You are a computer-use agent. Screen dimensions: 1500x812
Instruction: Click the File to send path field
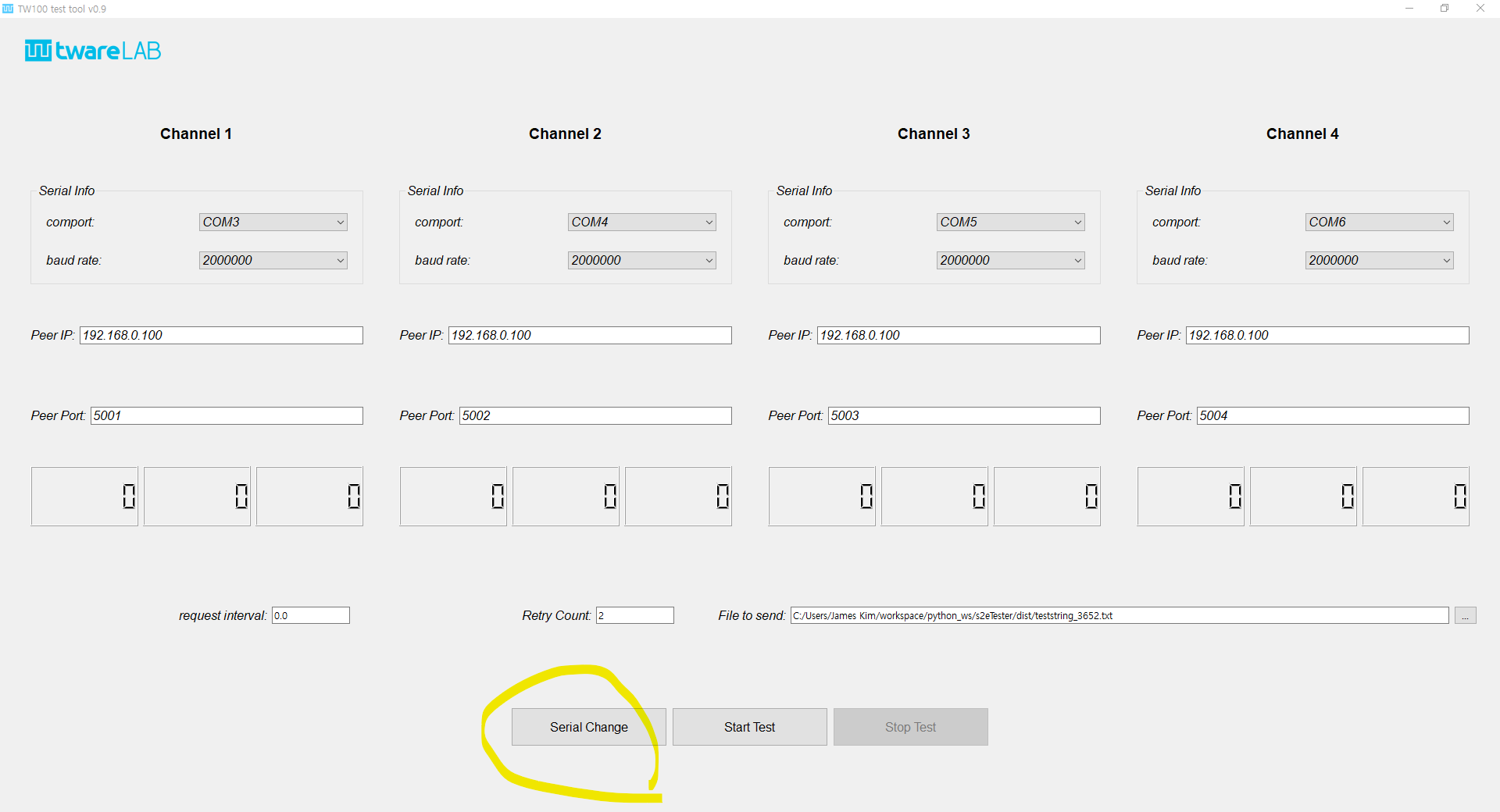point(1120,615)
